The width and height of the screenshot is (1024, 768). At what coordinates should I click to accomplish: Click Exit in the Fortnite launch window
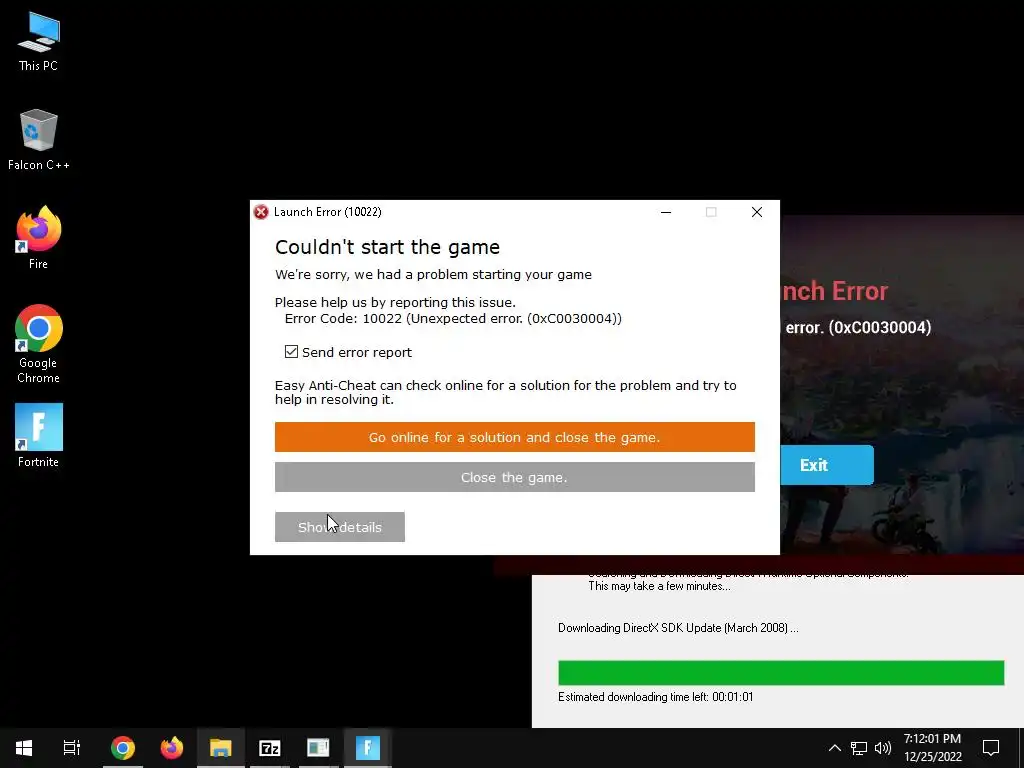coord(827,465)
